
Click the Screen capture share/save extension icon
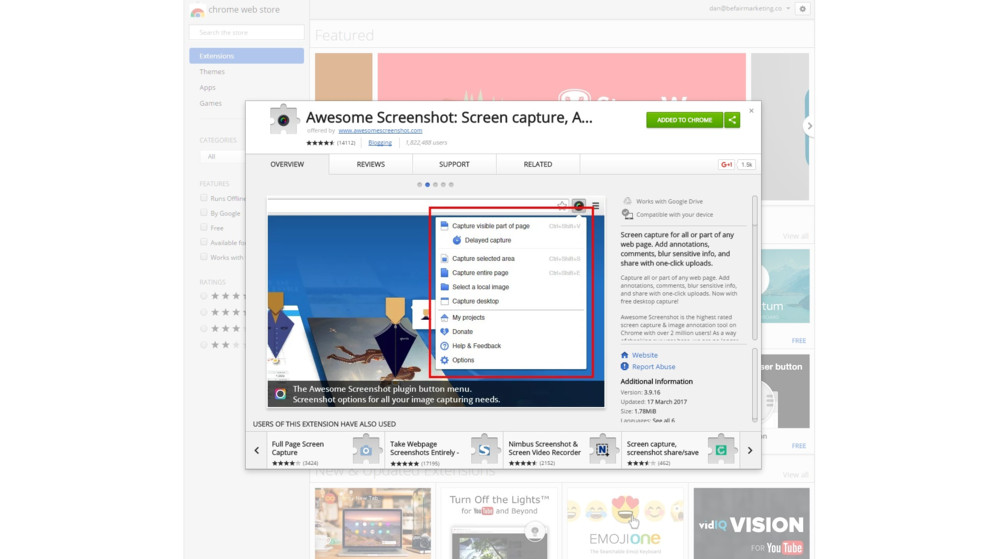coord(721,450)
